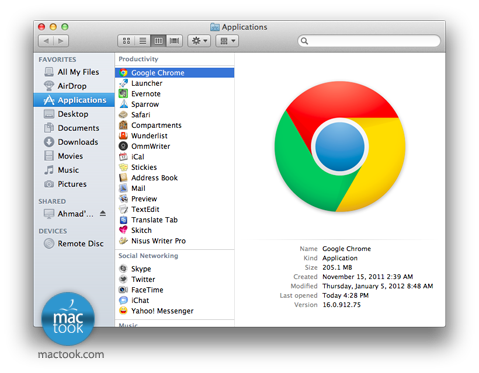Select Yahoo! Messenger smiley icon
This screenshot has height=373, width=479.
coord(123,311)
